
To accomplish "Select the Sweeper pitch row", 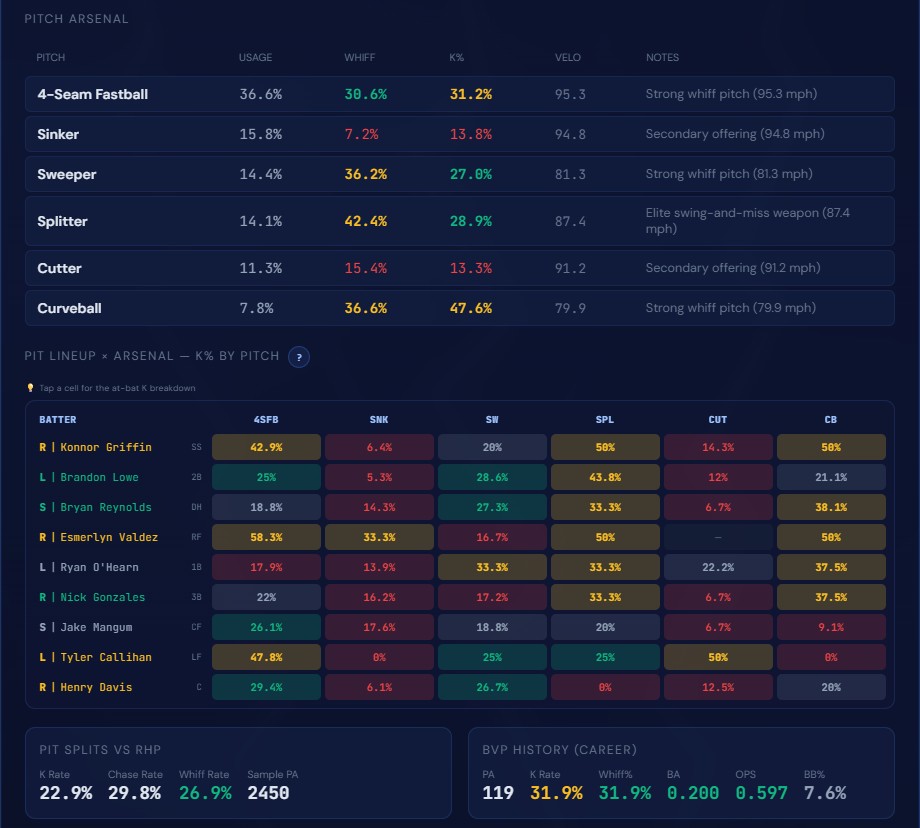I will 459,174.
